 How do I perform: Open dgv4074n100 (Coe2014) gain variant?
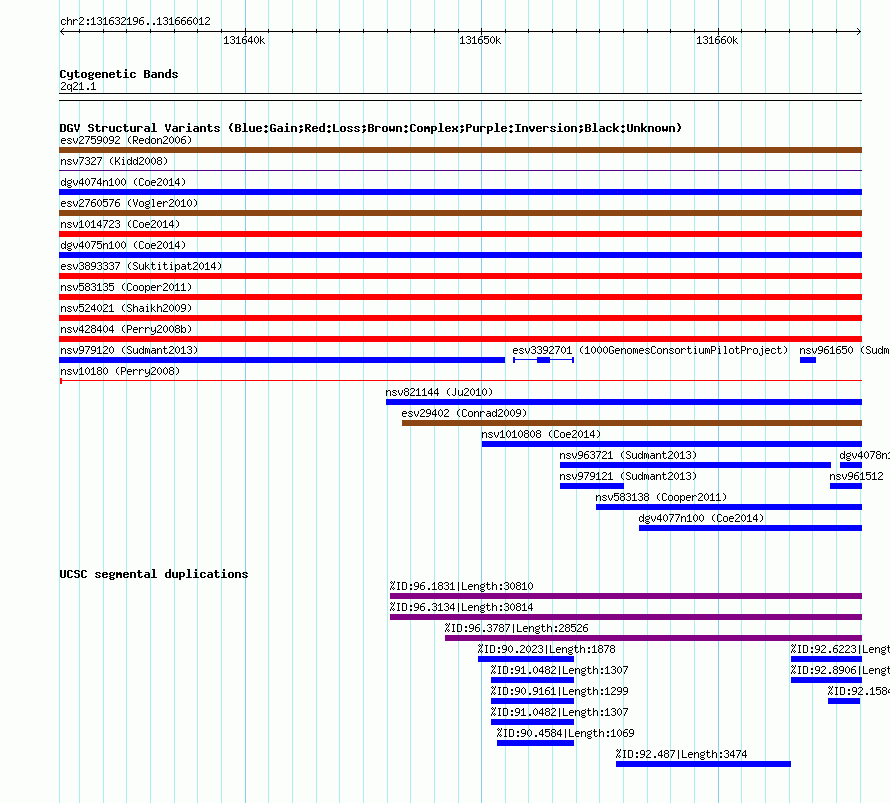(460, 192)
